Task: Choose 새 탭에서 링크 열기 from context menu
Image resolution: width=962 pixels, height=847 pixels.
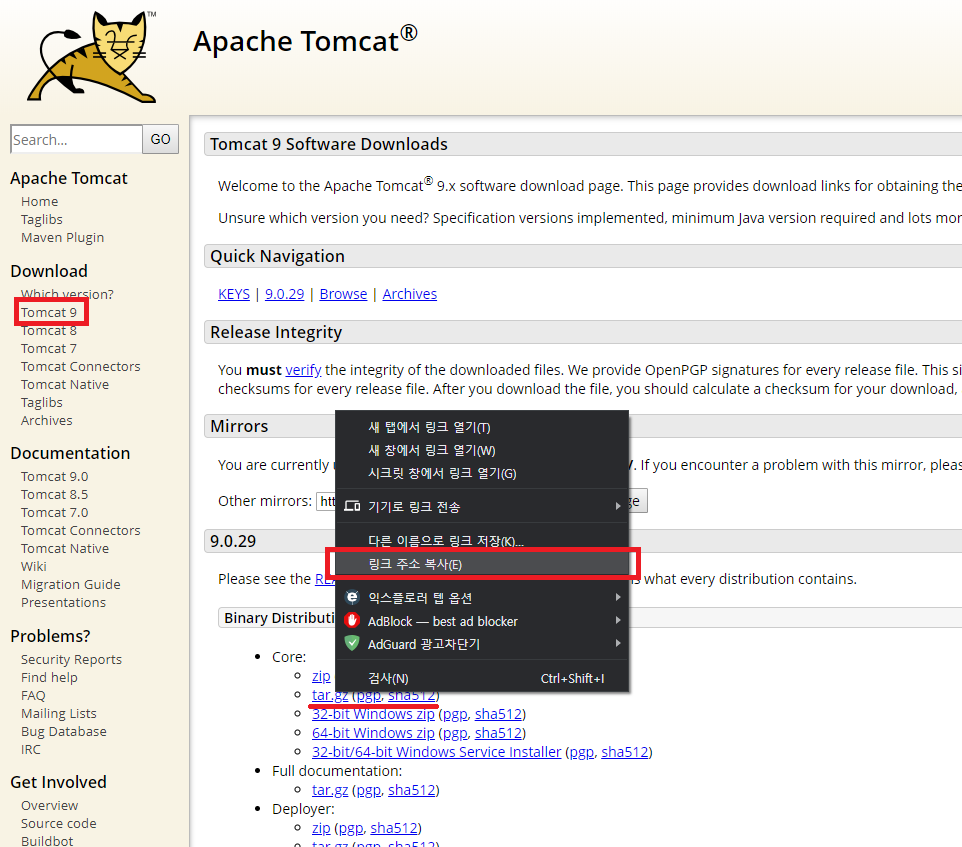Action: coord(482,427)
